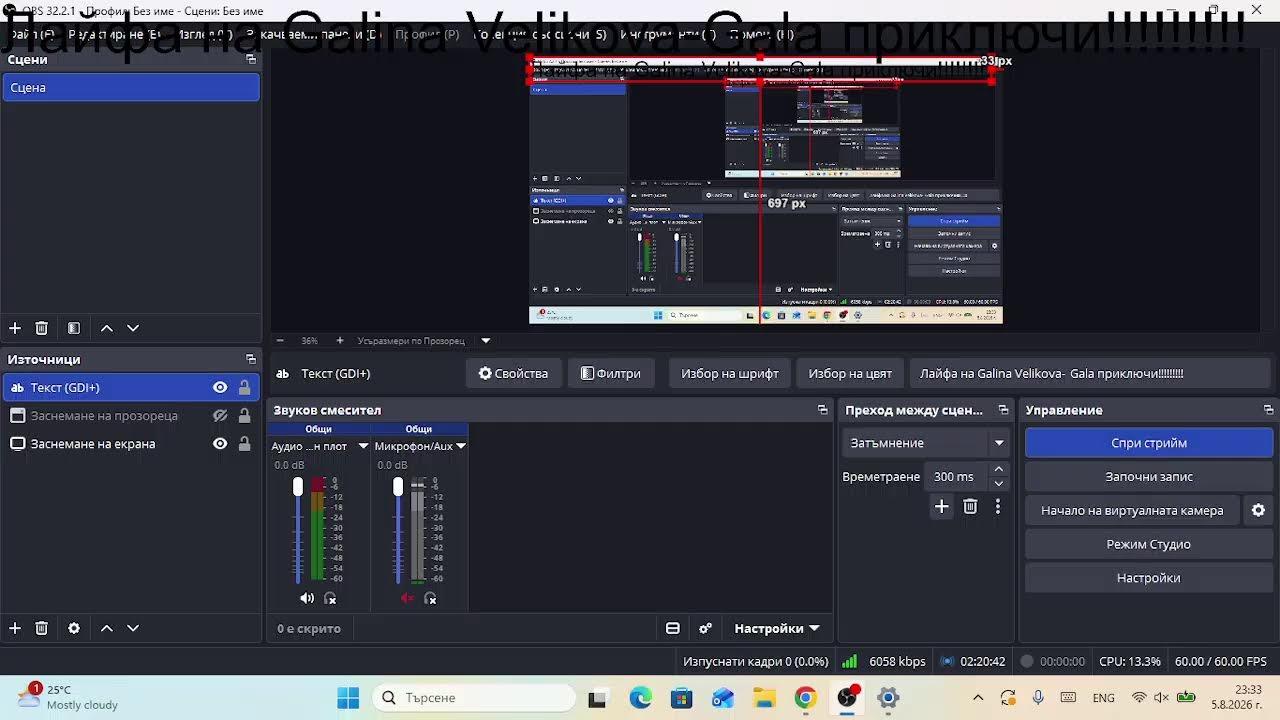Image resolution: width=1280 pixels, height=720 pixels.
Task: Click the text field containing Лайфа на Galina
Action: click(1092, 374)
